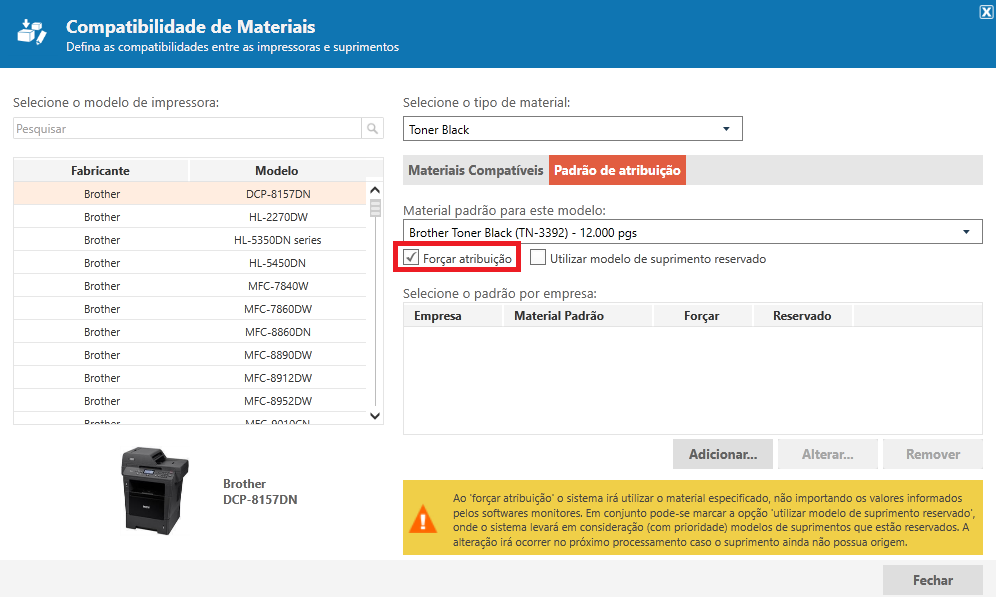996x597 pixels.
Task: Choose the MFC-8890DW printer model
Action: 190,355
